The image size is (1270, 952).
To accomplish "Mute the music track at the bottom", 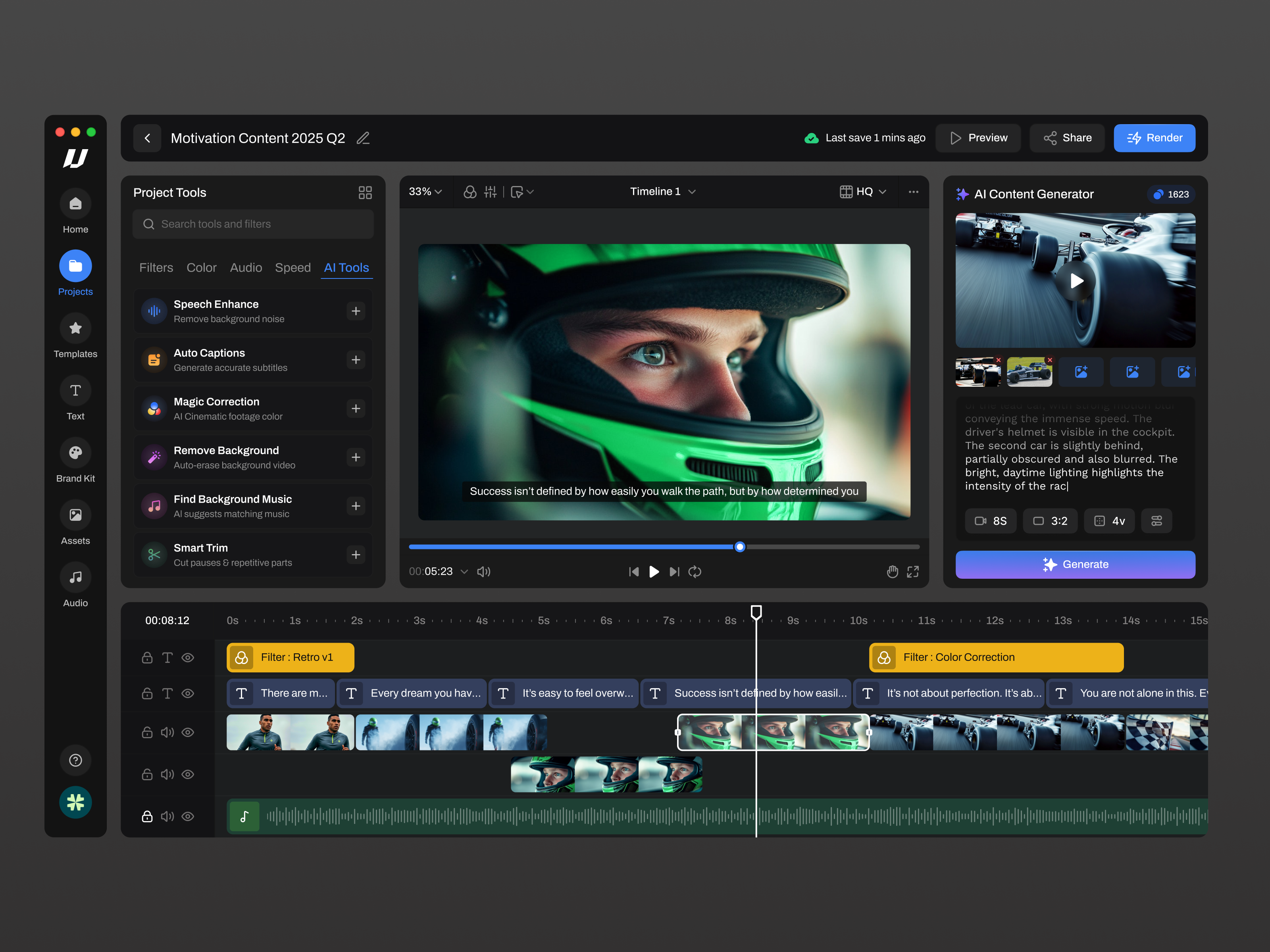I will 167,817.
